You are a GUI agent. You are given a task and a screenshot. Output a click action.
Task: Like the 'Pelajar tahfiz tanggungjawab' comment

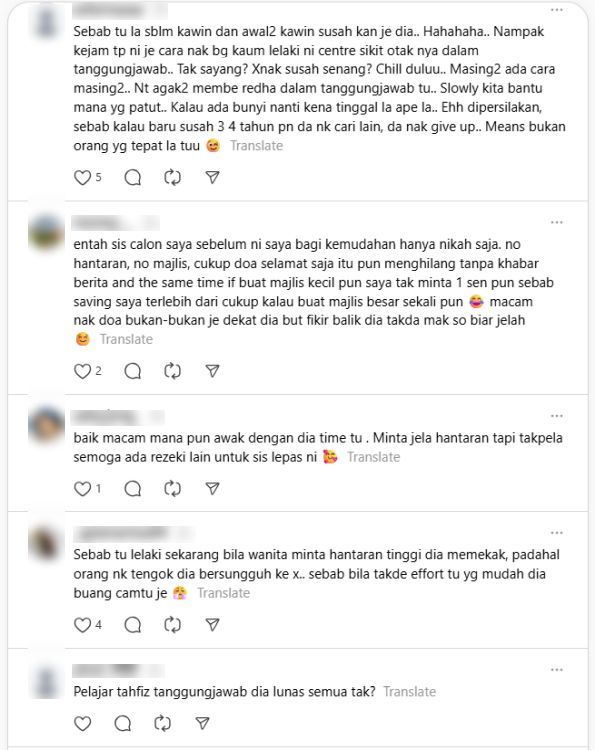(82, 723)
